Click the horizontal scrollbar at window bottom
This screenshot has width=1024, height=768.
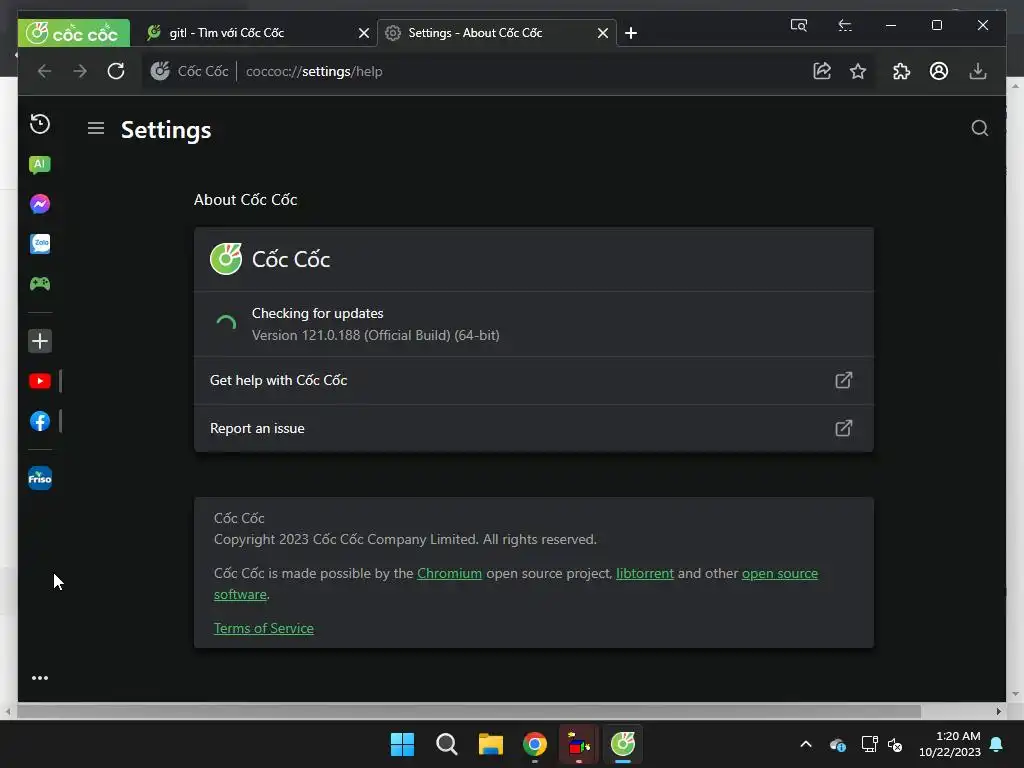pos(469,711)
